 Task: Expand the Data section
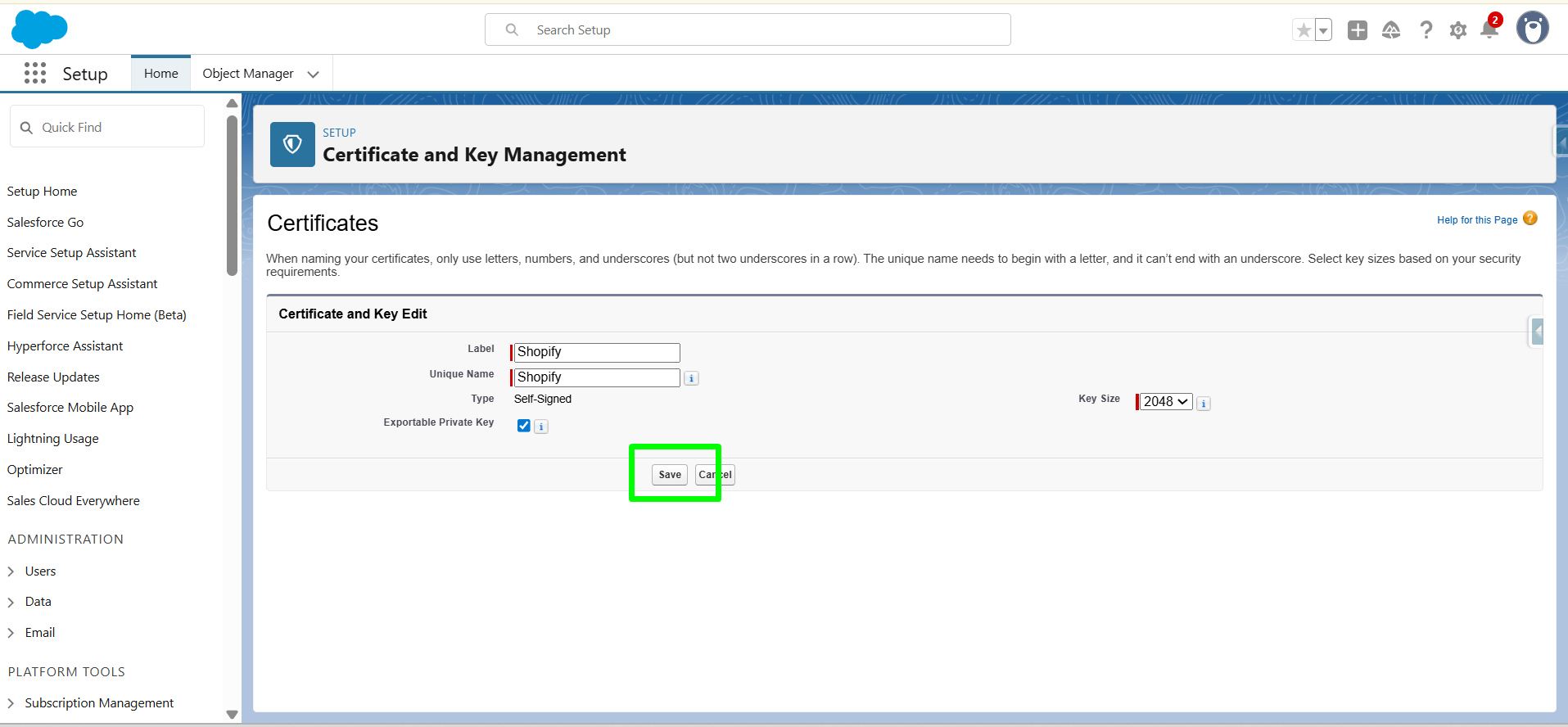[x=11, y=603]
